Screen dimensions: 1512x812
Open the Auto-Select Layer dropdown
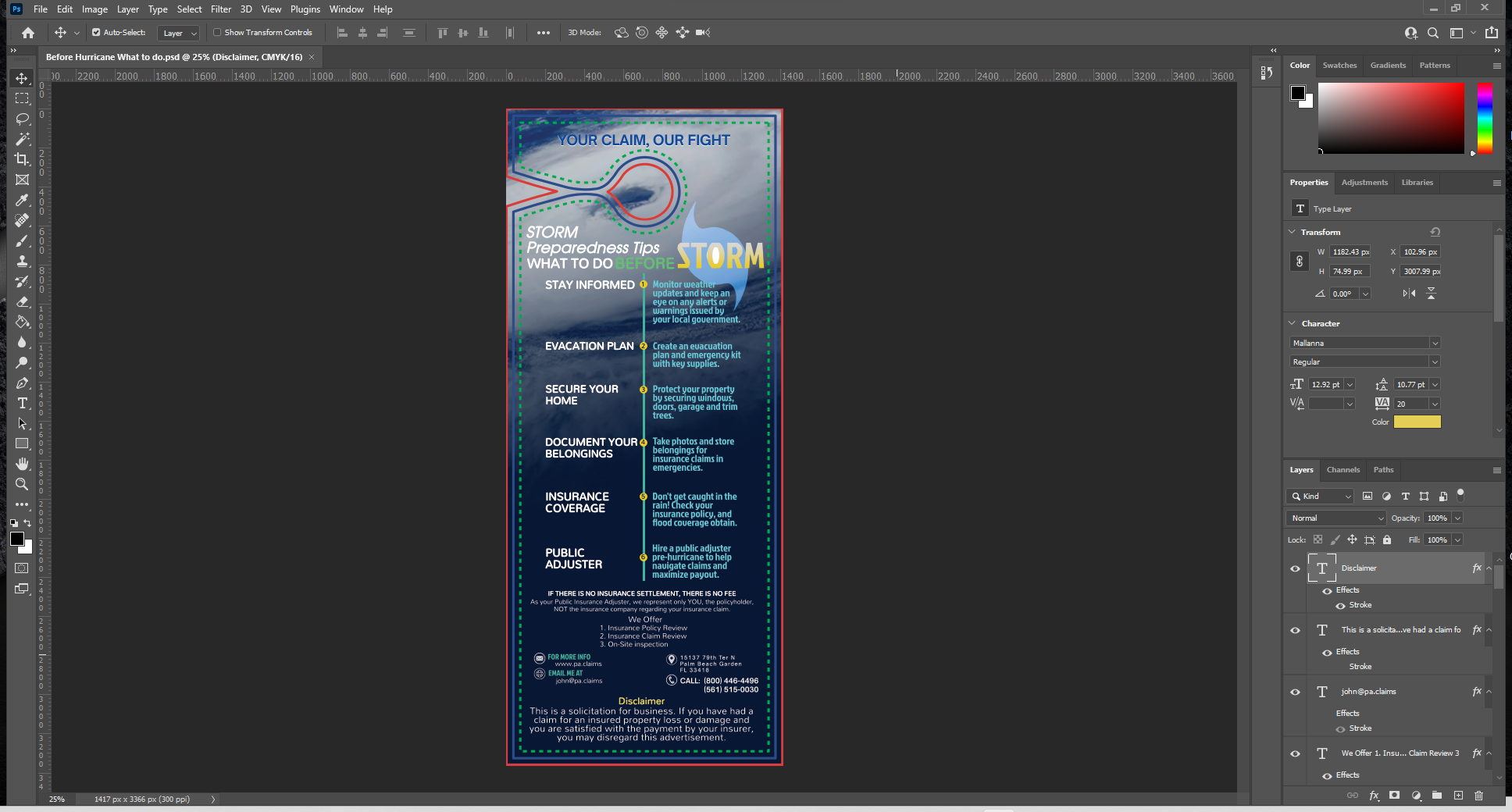(180, 33)
